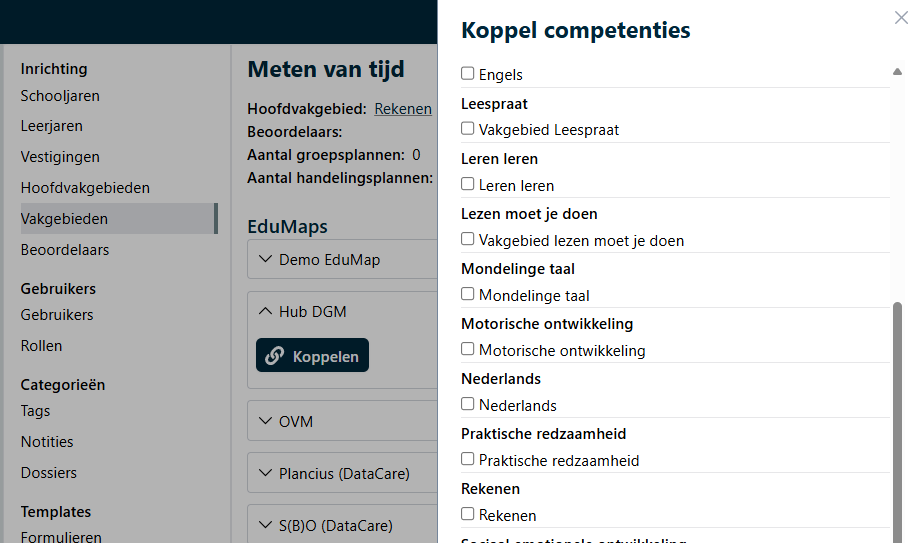The height and width of the screenshot is (543, 915).
Task: Open Schooljaren in the sidebar
Action: 60,96
